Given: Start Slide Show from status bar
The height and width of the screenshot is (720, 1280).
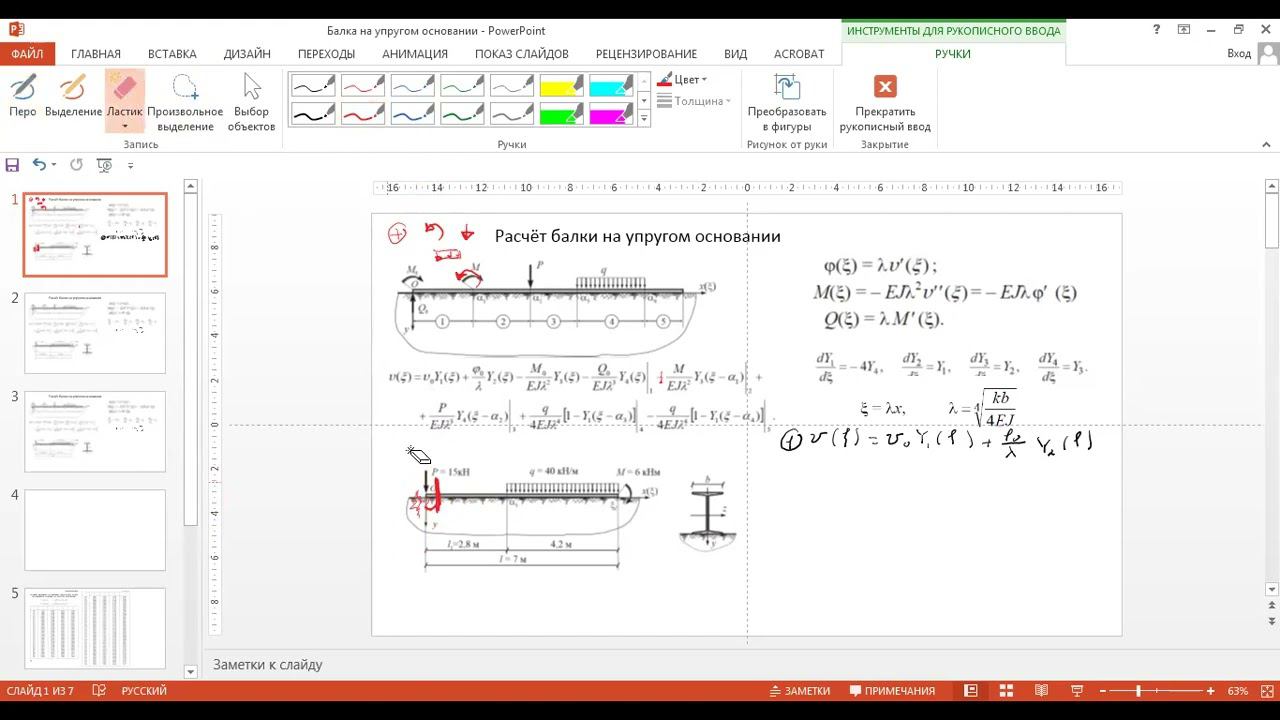Looking at the screenshot, I should [1077, 691].
